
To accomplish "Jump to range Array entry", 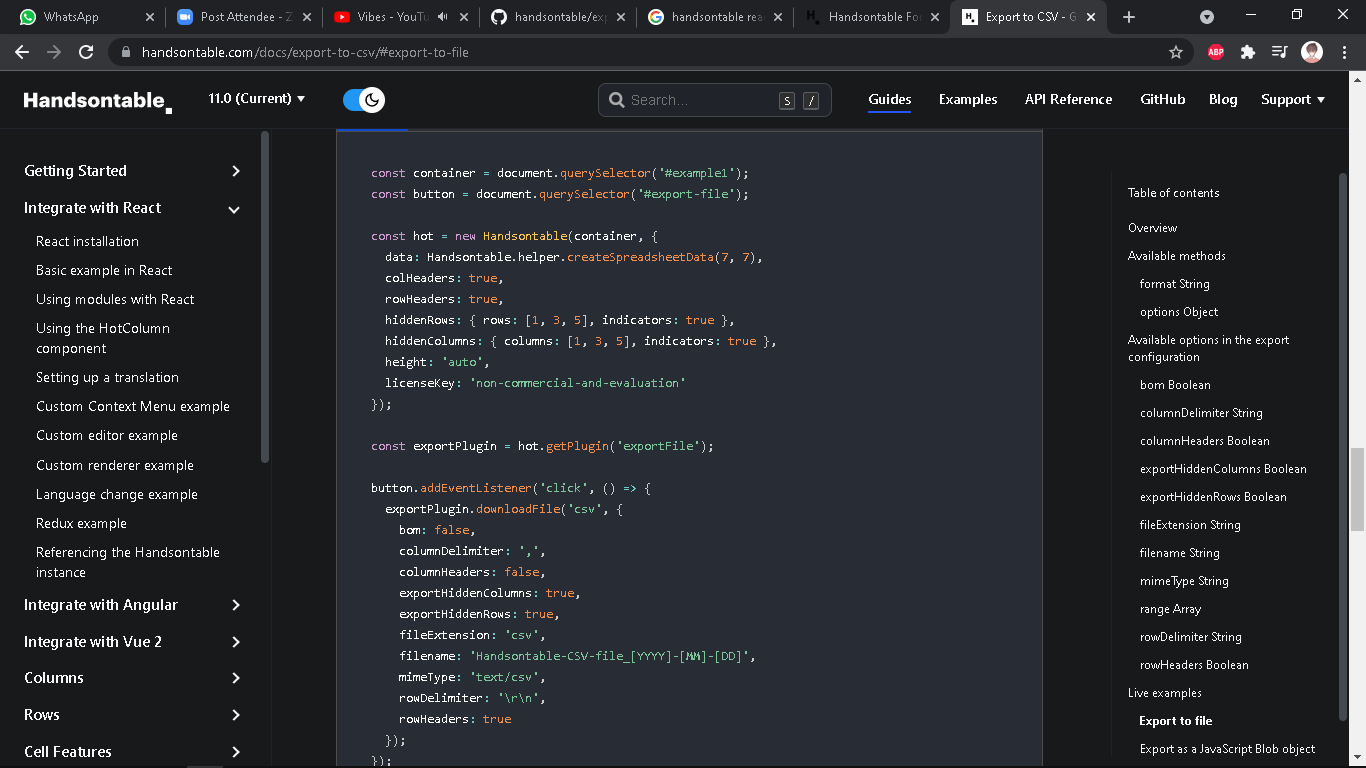I will [1171, 609].
